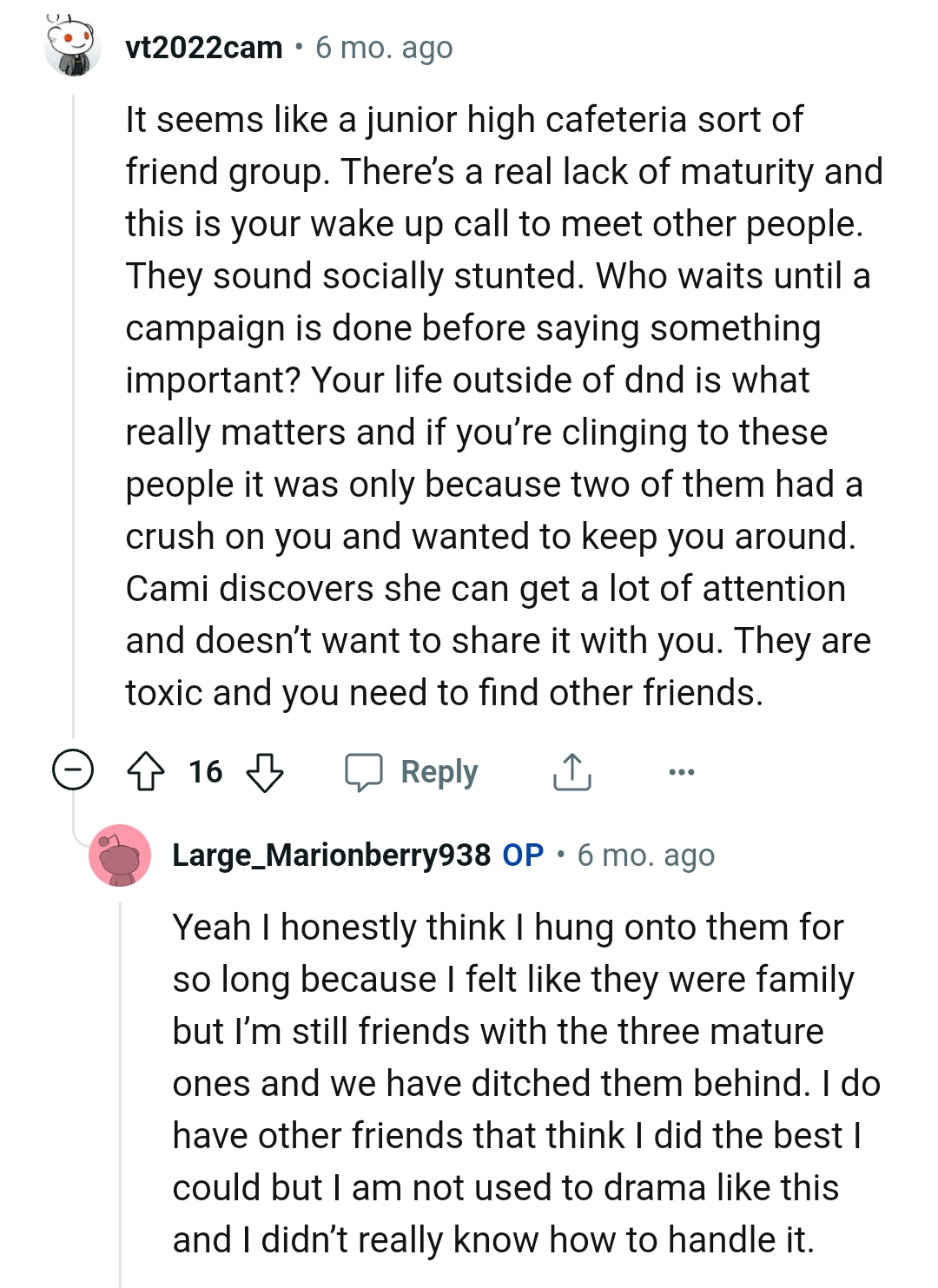Expand more comment actions via the ellipsis
938x1288 pixels.
[681, 772]
